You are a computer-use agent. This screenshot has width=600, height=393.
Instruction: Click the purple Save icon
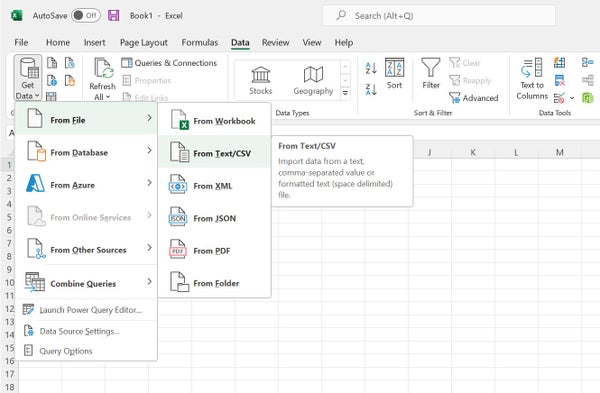tap(114, 16)
